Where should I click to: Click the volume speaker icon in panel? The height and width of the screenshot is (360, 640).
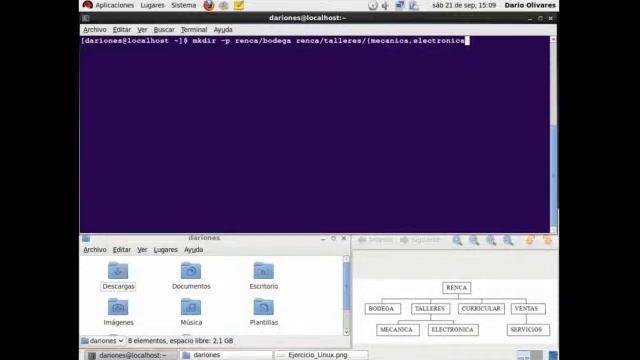385,5
